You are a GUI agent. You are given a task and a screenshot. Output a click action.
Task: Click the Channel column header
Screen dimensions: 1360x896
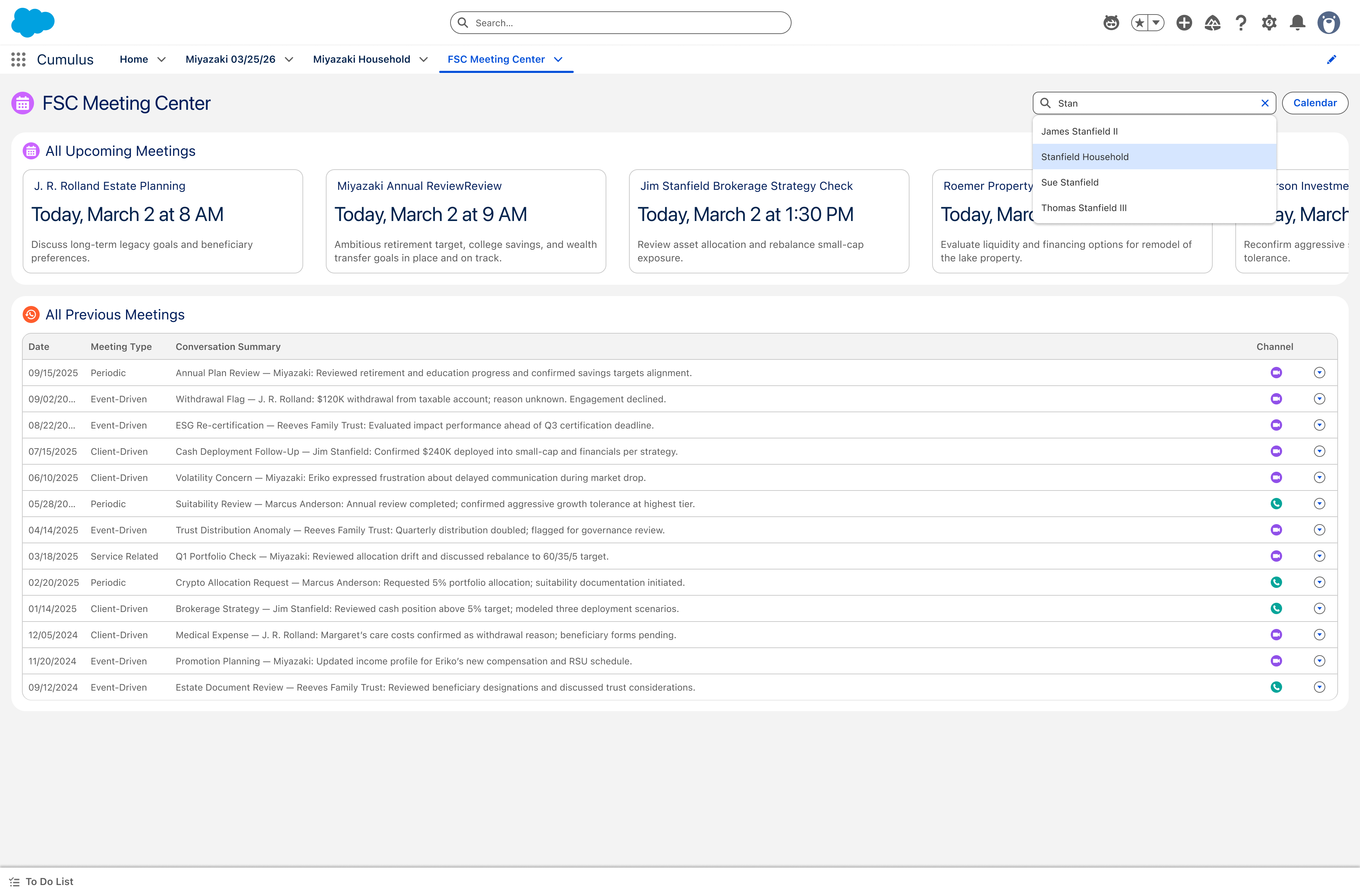click(x=1274, y=347)
